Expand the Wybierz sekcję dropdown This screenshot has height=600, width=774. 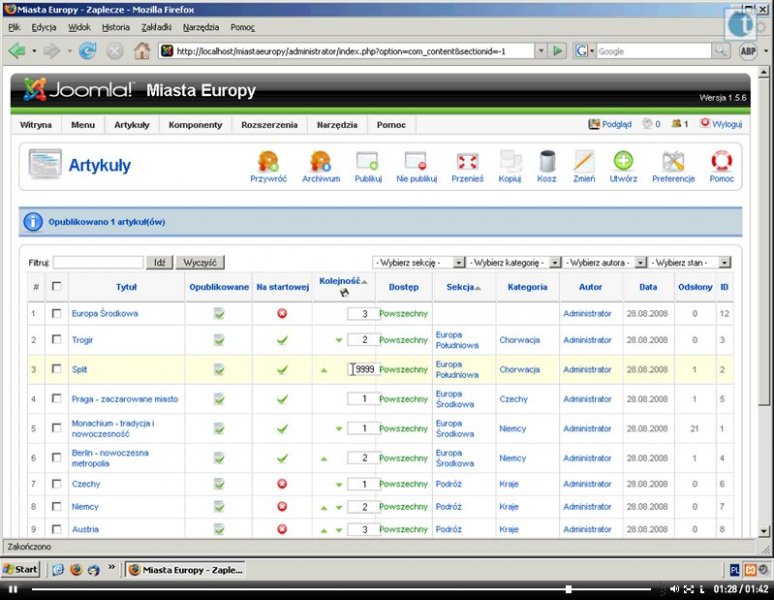click(x=419, y=262)
